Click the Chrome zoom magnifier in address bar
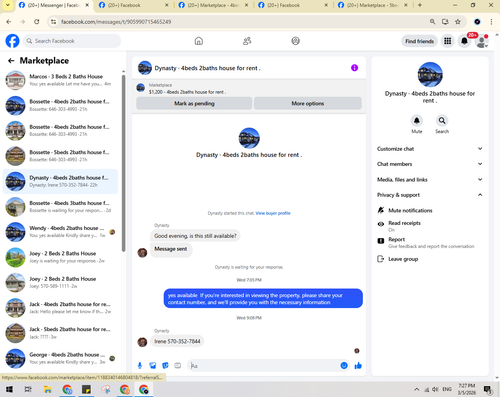Viewport: 500px width, 397px height. (x=432, y=22)
